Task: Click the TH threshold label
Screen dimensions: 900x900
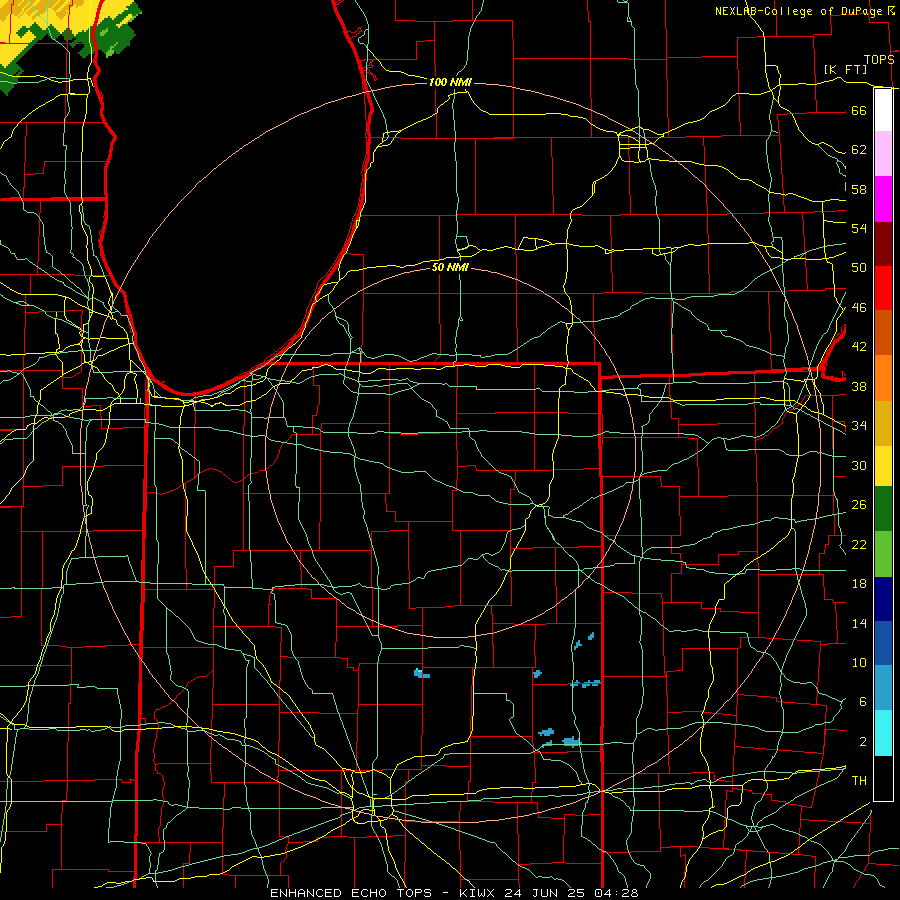Action: click(859, 781)
